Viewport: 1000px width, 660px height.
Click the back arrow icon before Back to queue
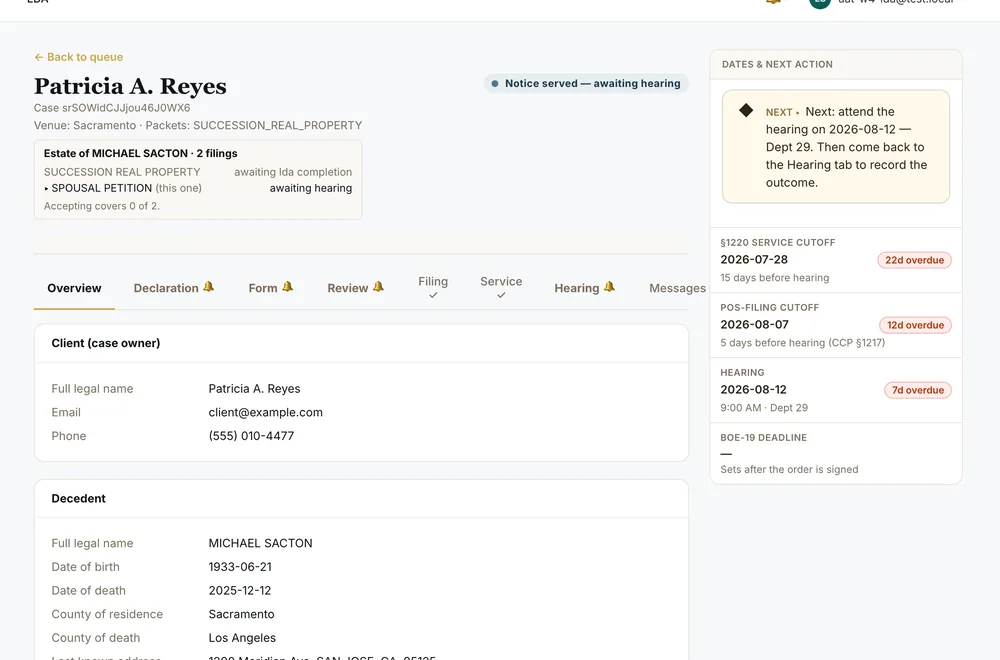(x=38, y=57)
